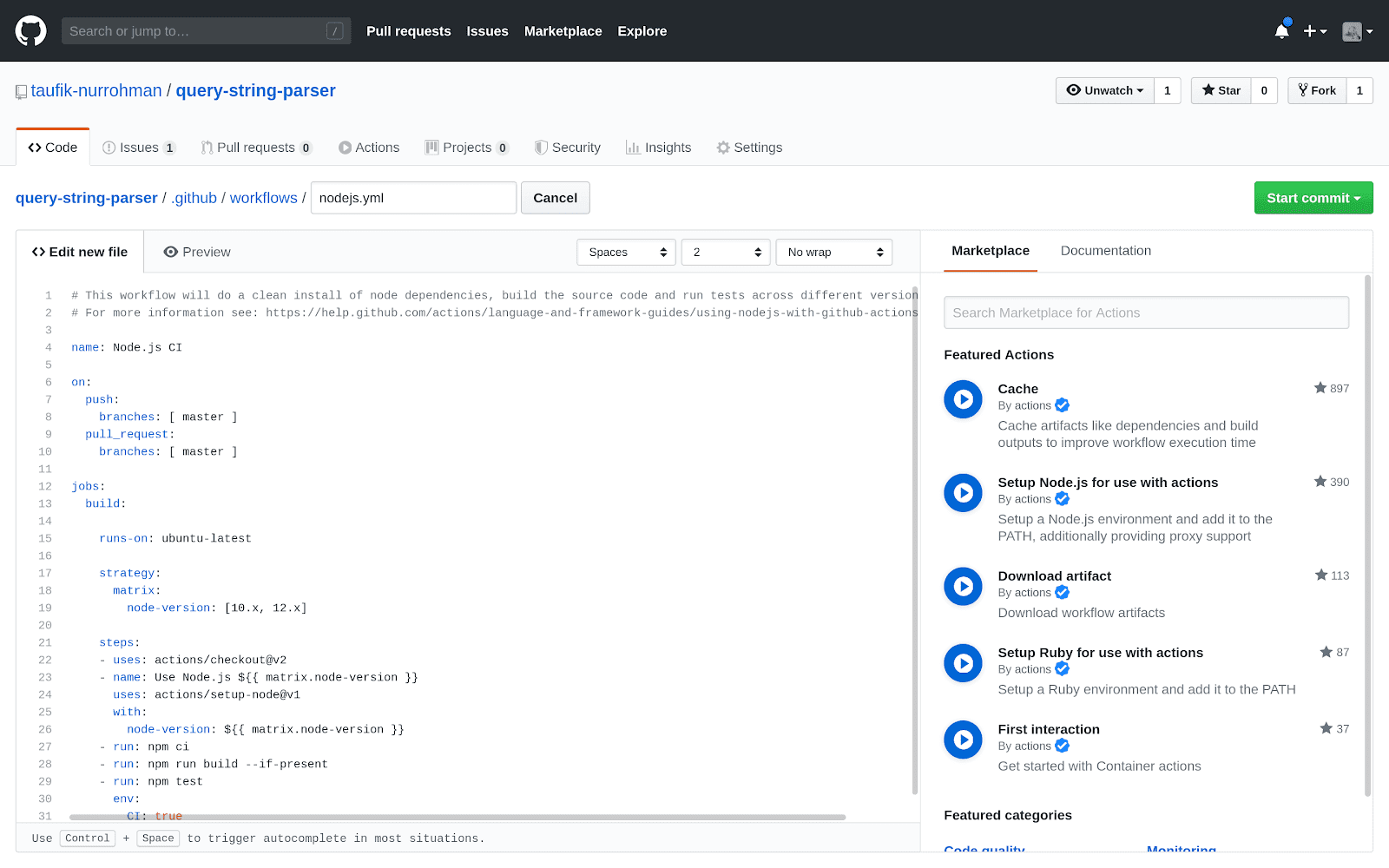The width and height of the screenshot is (1389, 868).
Task: Select the Documentation sidebar tab
Action: (x=1106, y=251)
